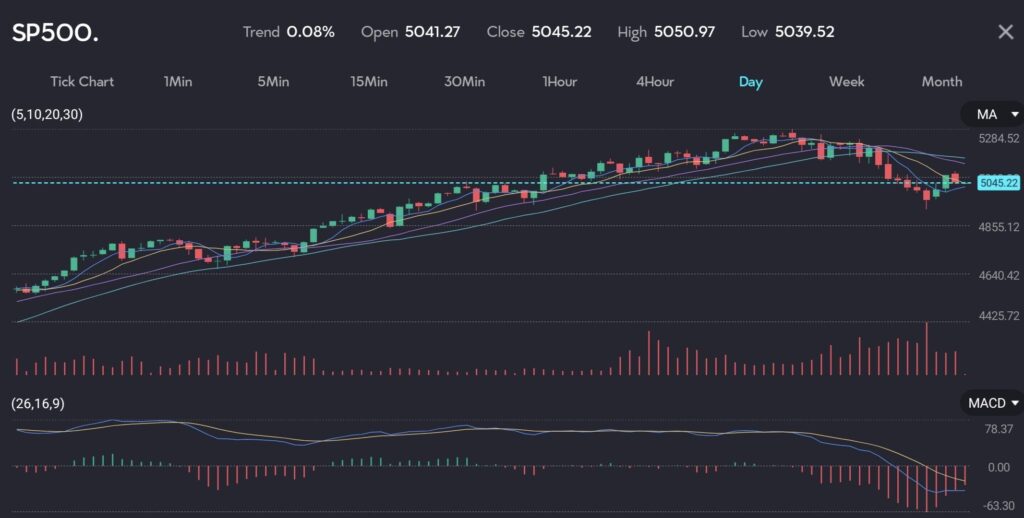This screenshot has height=518, width=1024.
Task: Click the tallest volume bar
Action: click(x=927, y=348)
